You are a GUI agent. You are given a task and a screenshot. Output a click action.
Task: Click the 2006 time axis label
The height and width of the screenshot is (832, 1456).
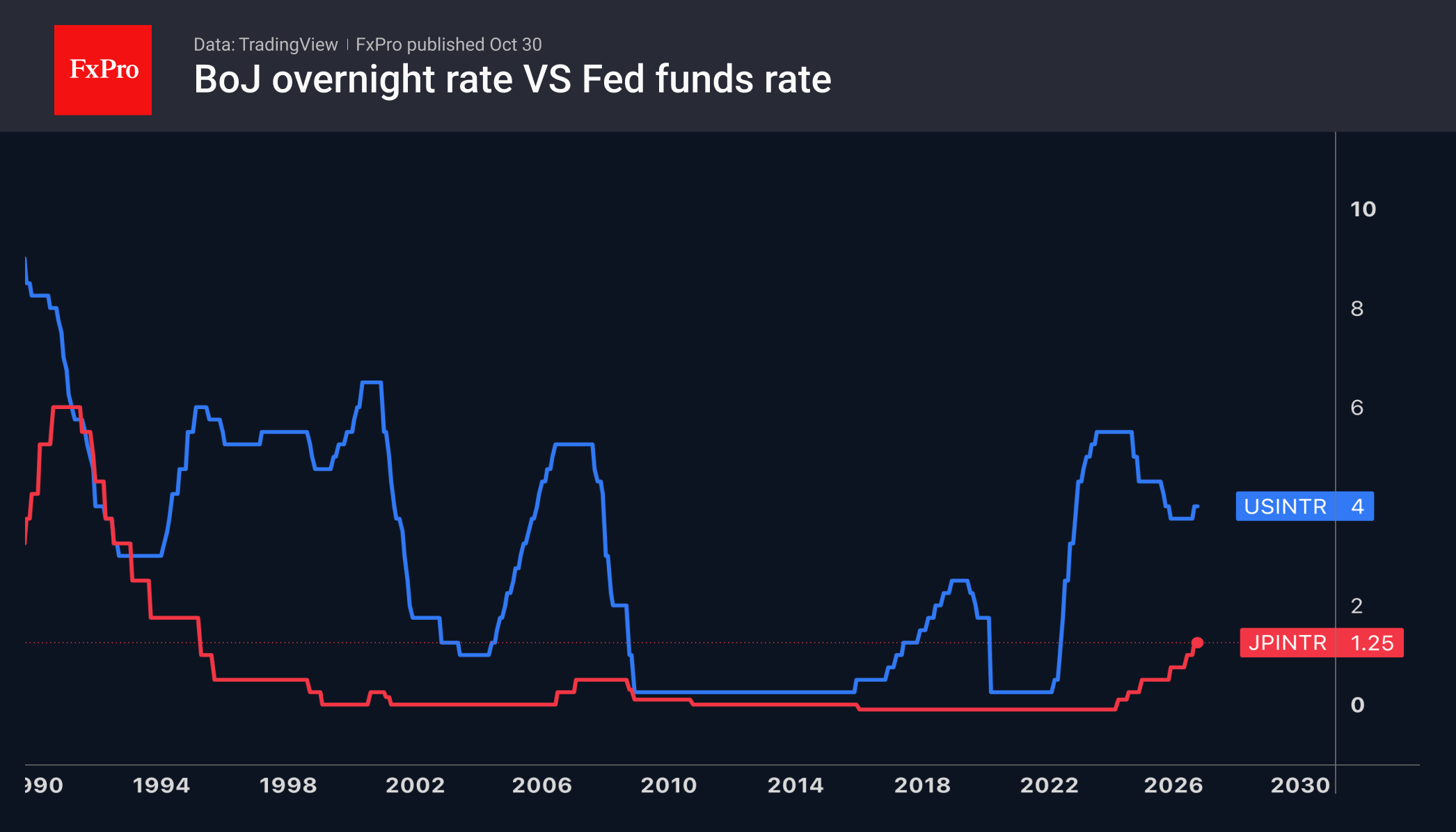coord(541,785)
